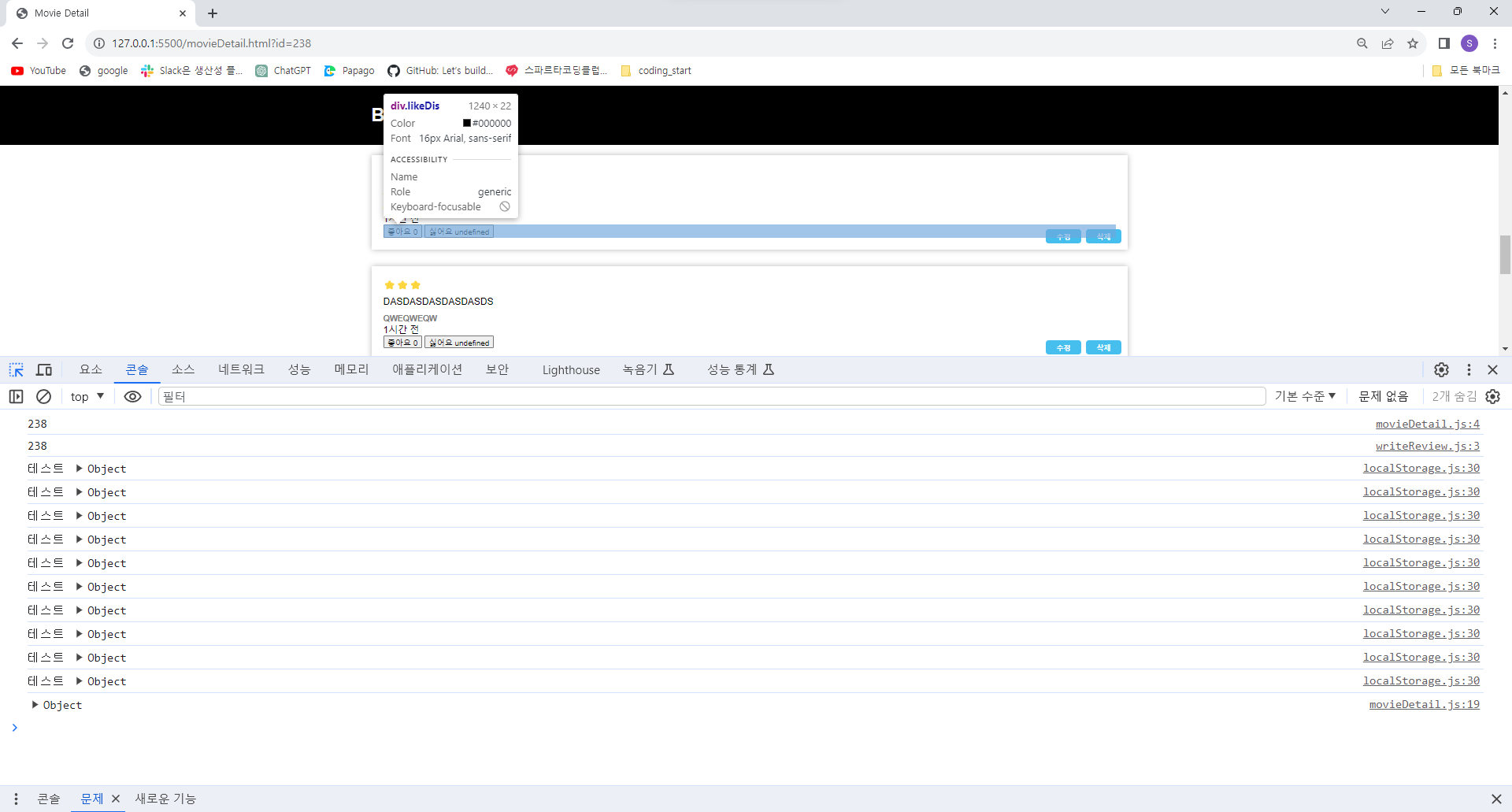1512x812 pixels.
Task: Show the console sidebar
Action: coord(16,396)
